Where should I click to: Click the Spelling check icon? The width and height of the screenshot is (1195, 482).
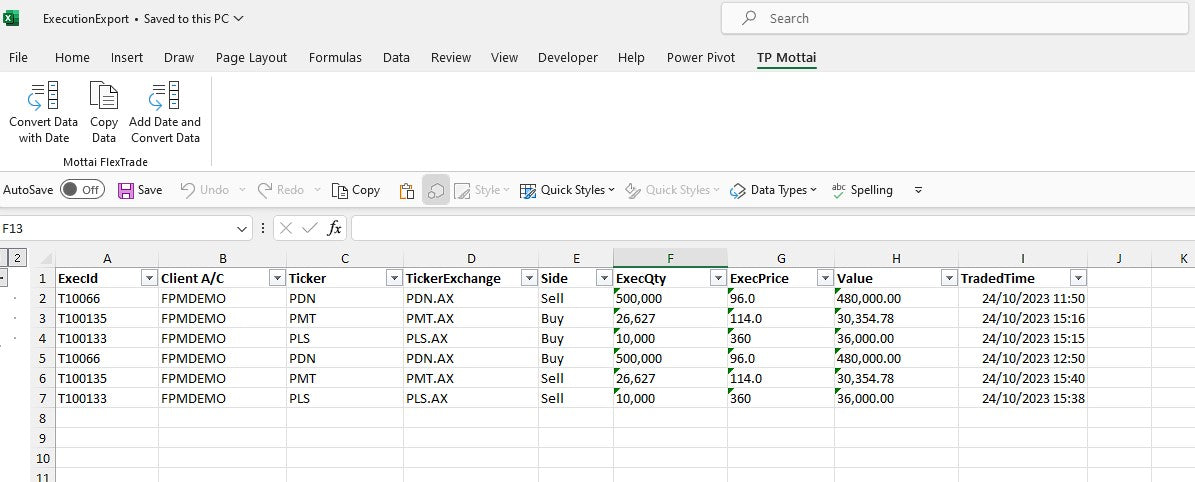839,191
